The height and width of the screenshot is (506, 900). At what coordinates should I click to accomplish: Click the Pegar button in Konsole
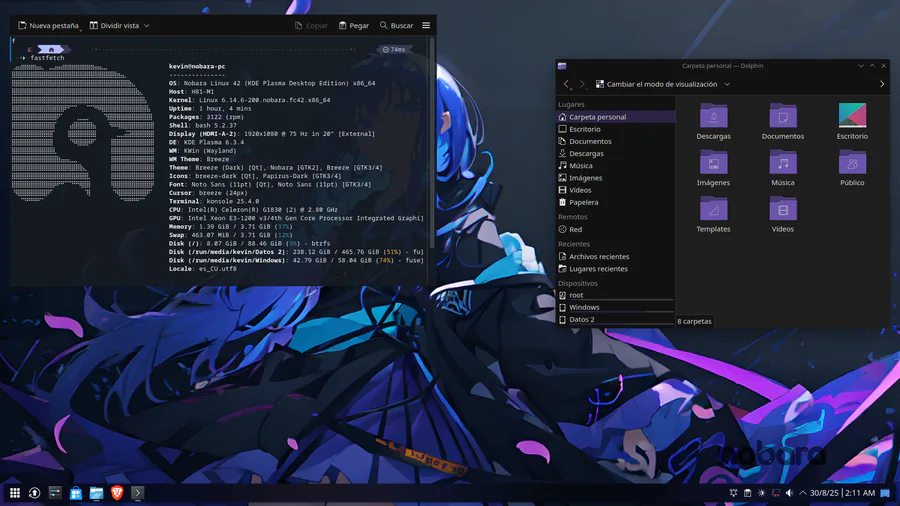(354, 25)
